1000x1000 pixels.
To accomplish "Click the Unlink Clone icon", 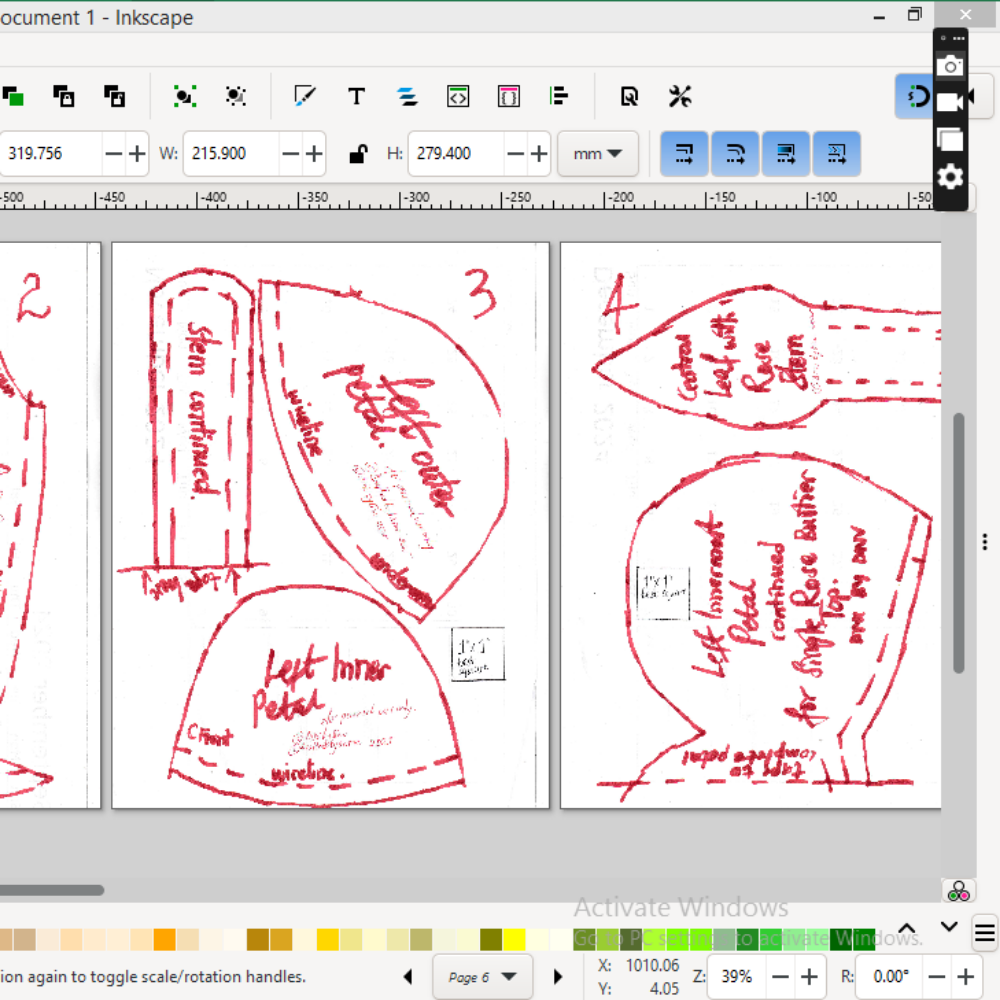I will [114, 97].
